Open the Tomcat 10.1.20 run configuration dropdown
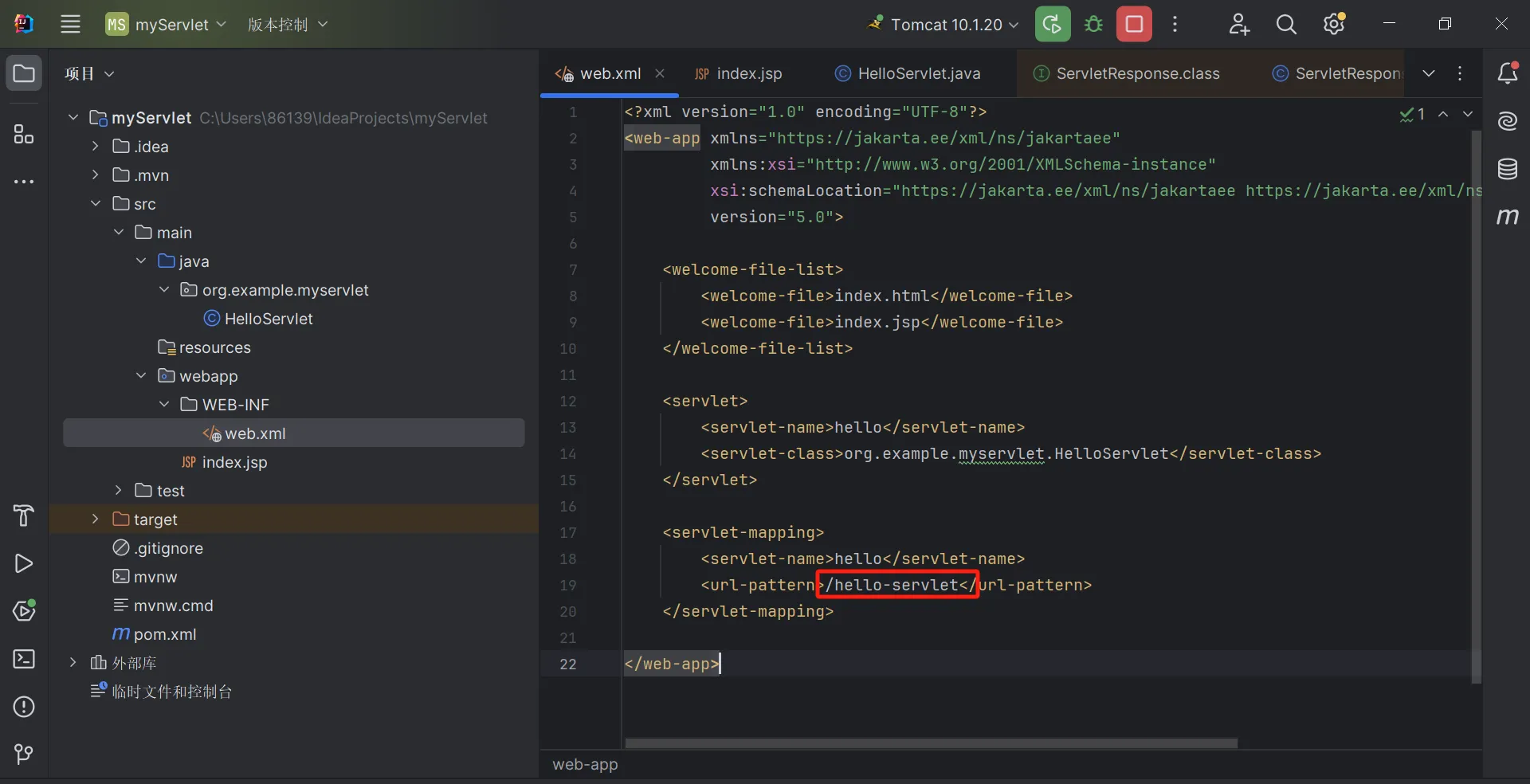Viewport: 1530px width, 784px height. coord(943,24)
